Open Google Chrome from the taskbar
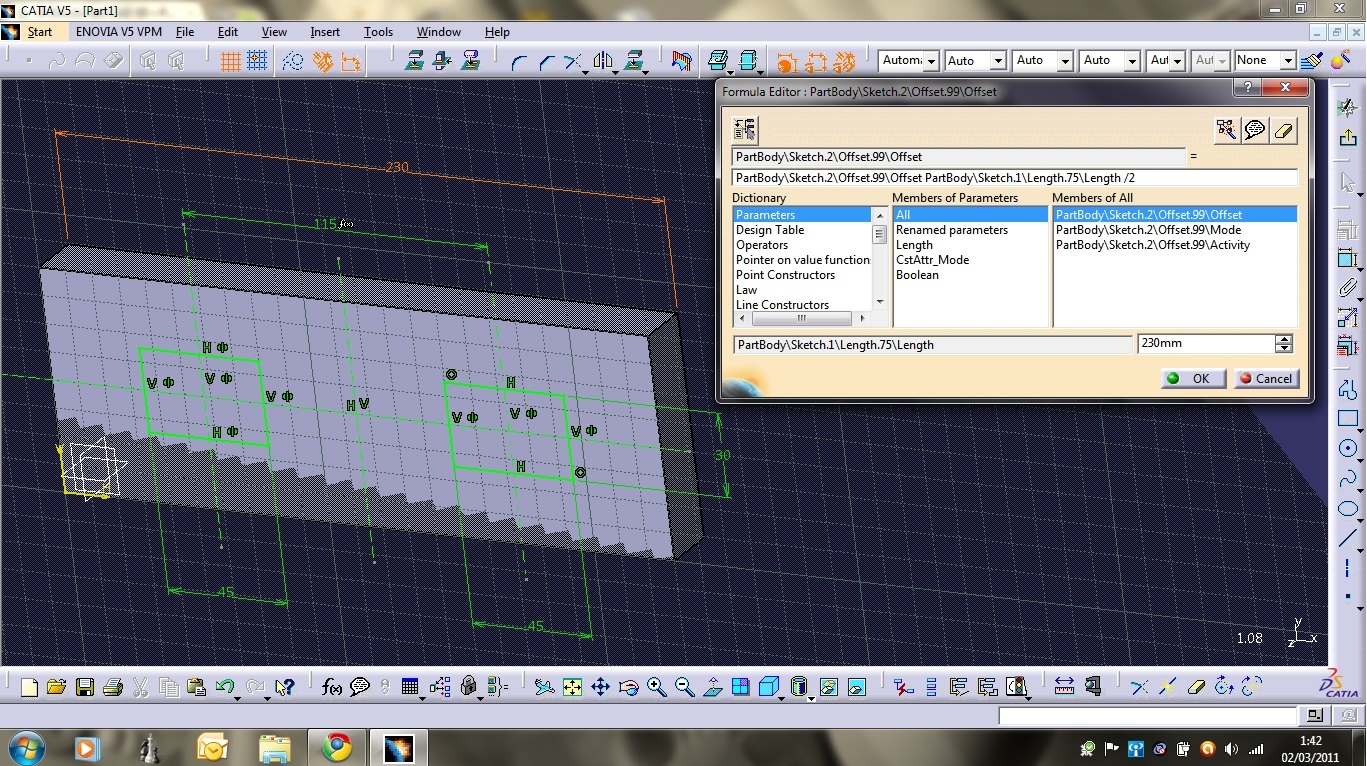The height and width of the screenshot is (766, 1367). tap(336, 747)
